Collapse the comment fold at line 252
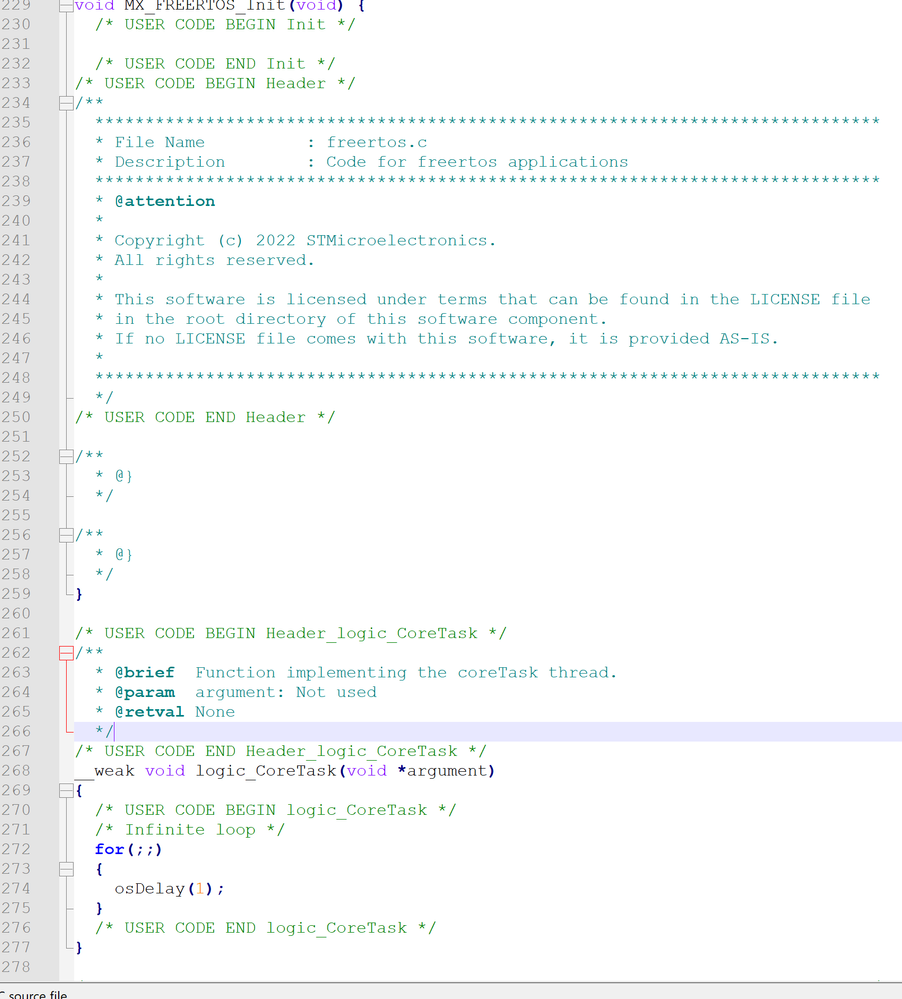This screenshot has height=999, width=902. 66,456
